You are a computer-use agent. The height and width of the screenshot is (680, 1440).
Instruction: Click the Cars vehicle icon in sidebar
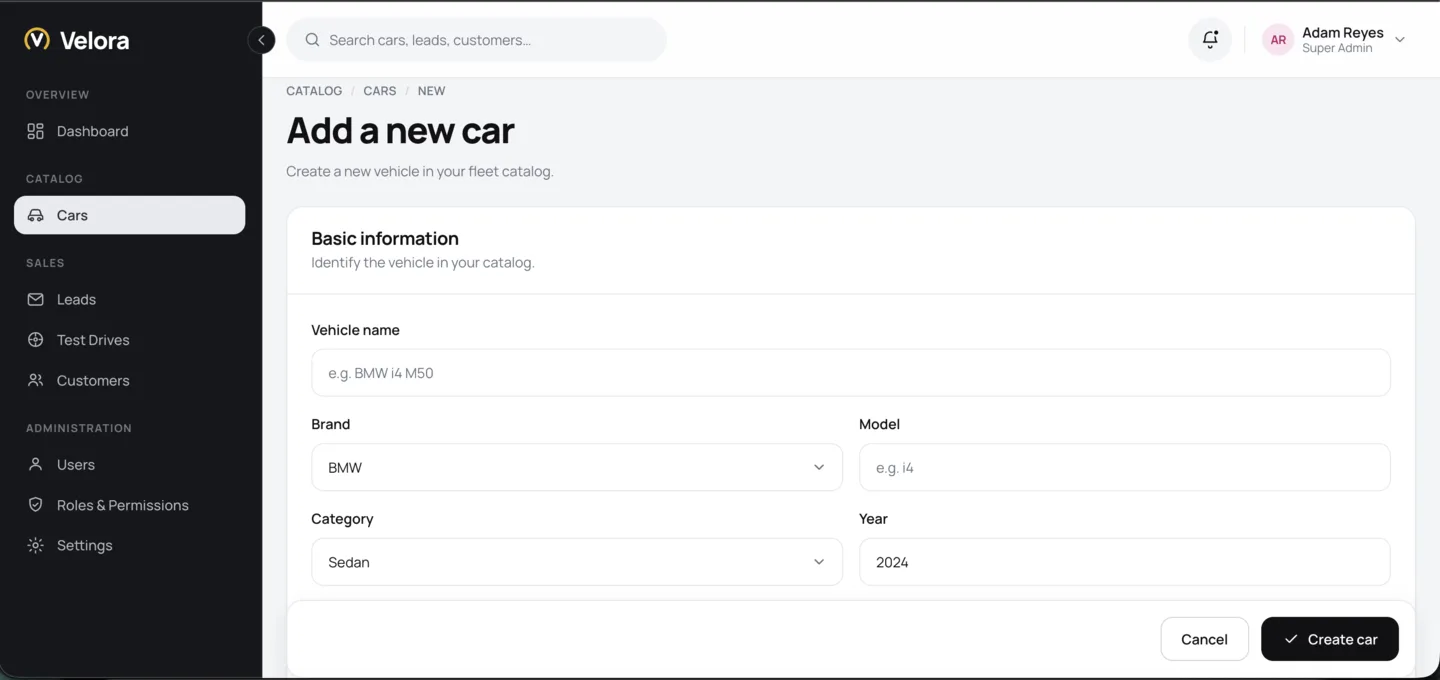pos(35,215)
